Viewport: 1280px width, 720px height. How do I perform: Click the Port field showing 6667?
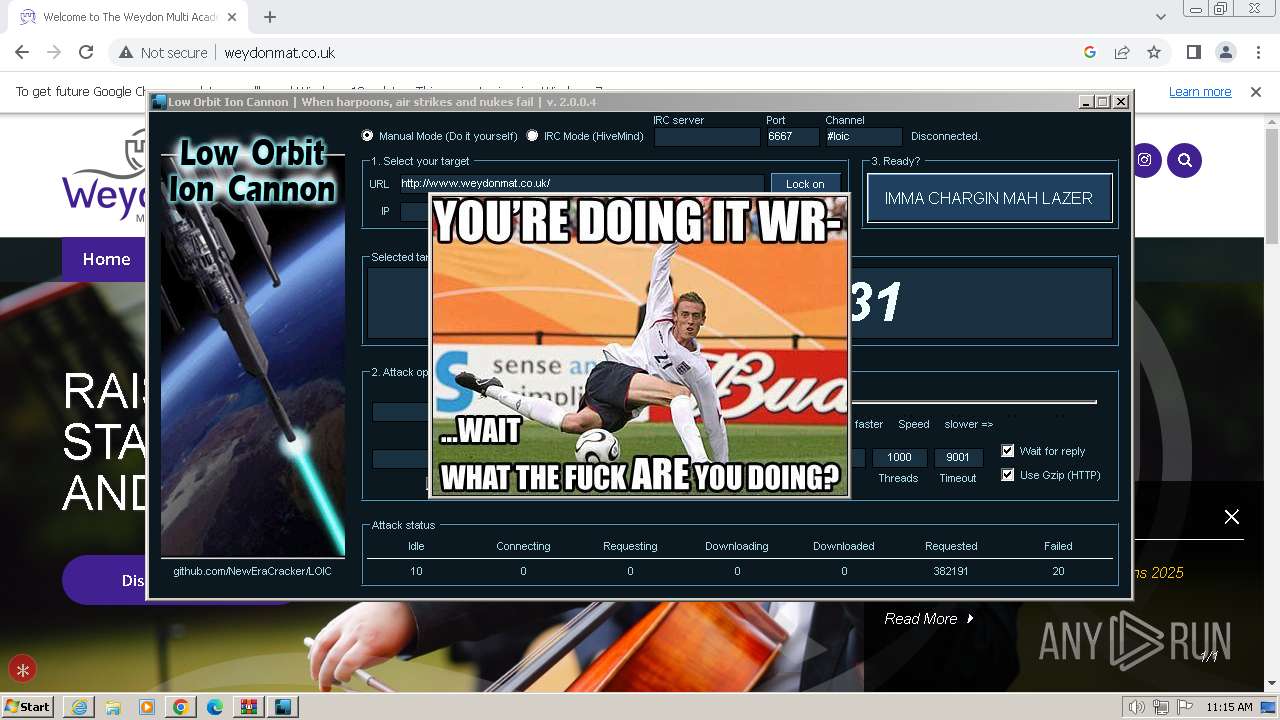pyautogui.click(x=792, y=137)
